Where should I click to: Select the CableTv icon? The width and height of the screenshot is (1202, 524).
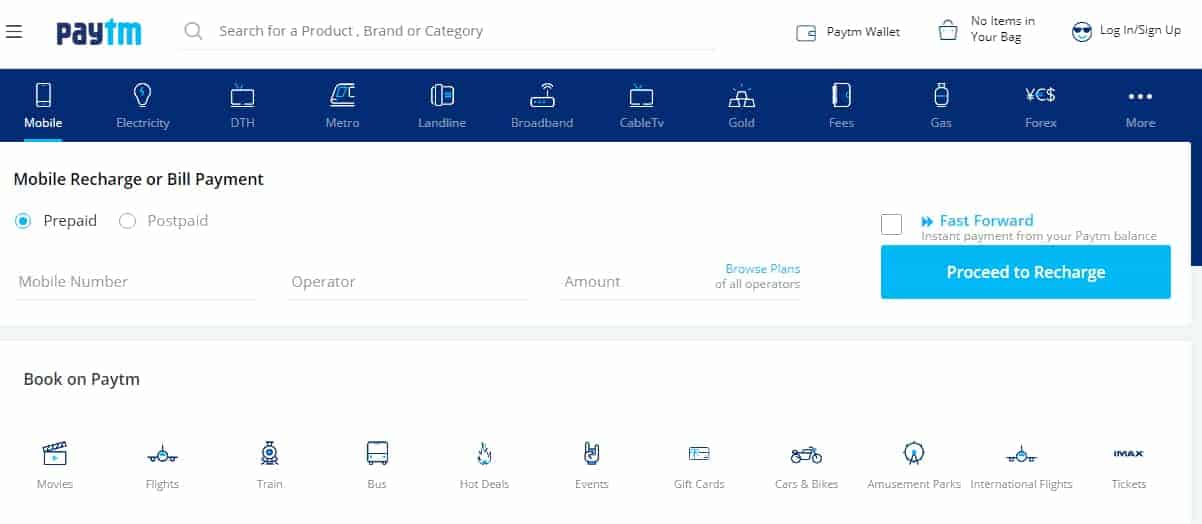pos(641,96)
